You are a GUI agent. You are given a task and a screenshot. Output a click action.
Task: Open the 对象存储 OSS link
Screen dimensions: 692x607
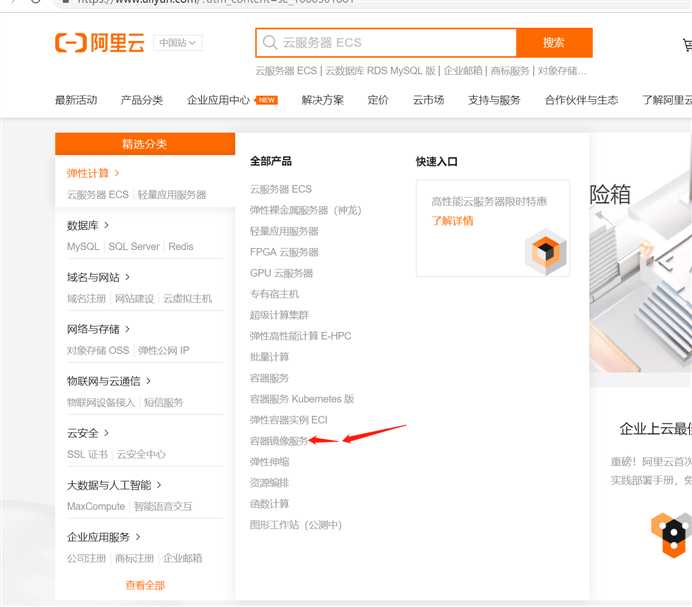pos(98,351)
